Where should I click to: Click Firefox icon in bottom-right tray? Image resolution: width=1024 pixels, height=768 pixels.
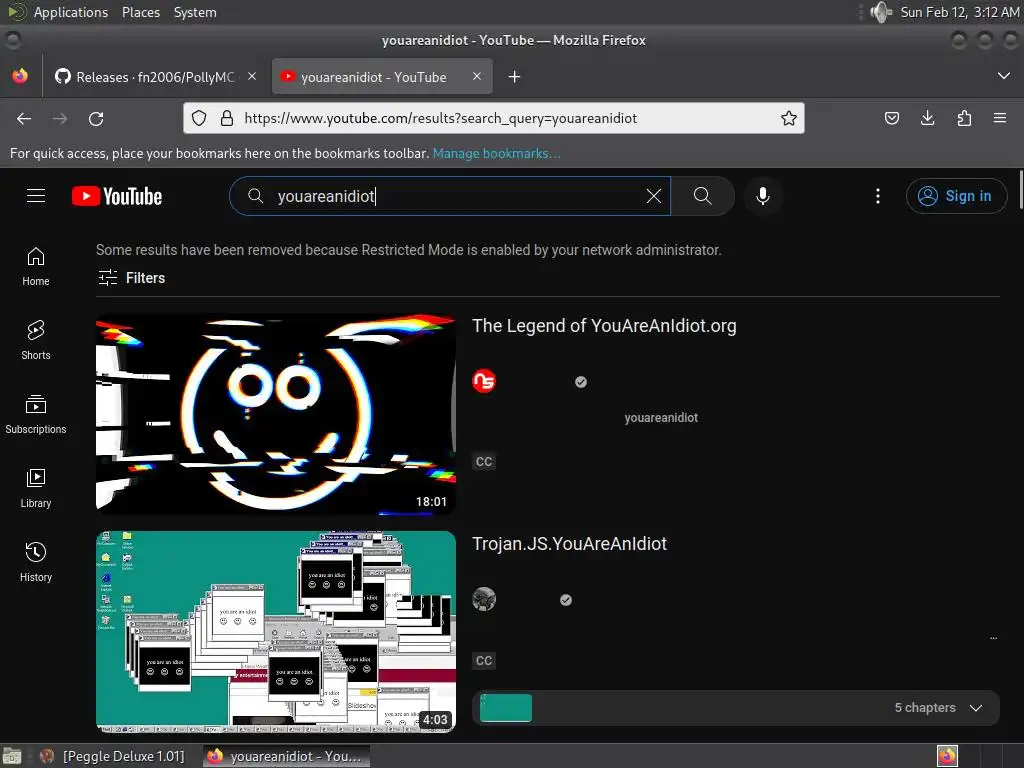947,756
